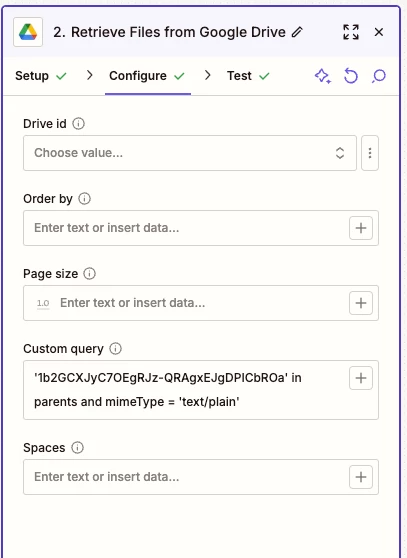Image resolution: width=407 pixels, height=558 pixels.
Task: Open the Drive id Choose value dropdown
Action: (190, 153)
